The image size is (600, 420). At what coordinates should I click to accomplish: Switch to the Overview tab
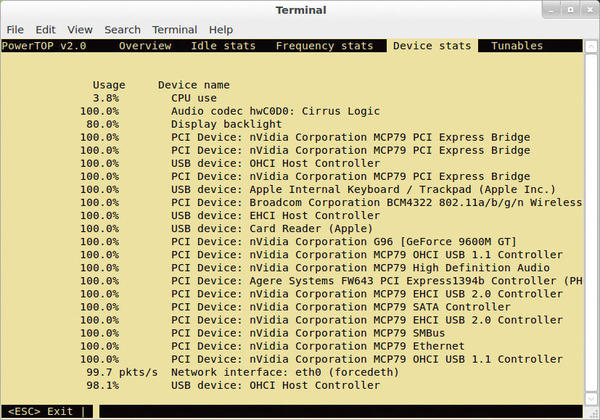point(145,46)
